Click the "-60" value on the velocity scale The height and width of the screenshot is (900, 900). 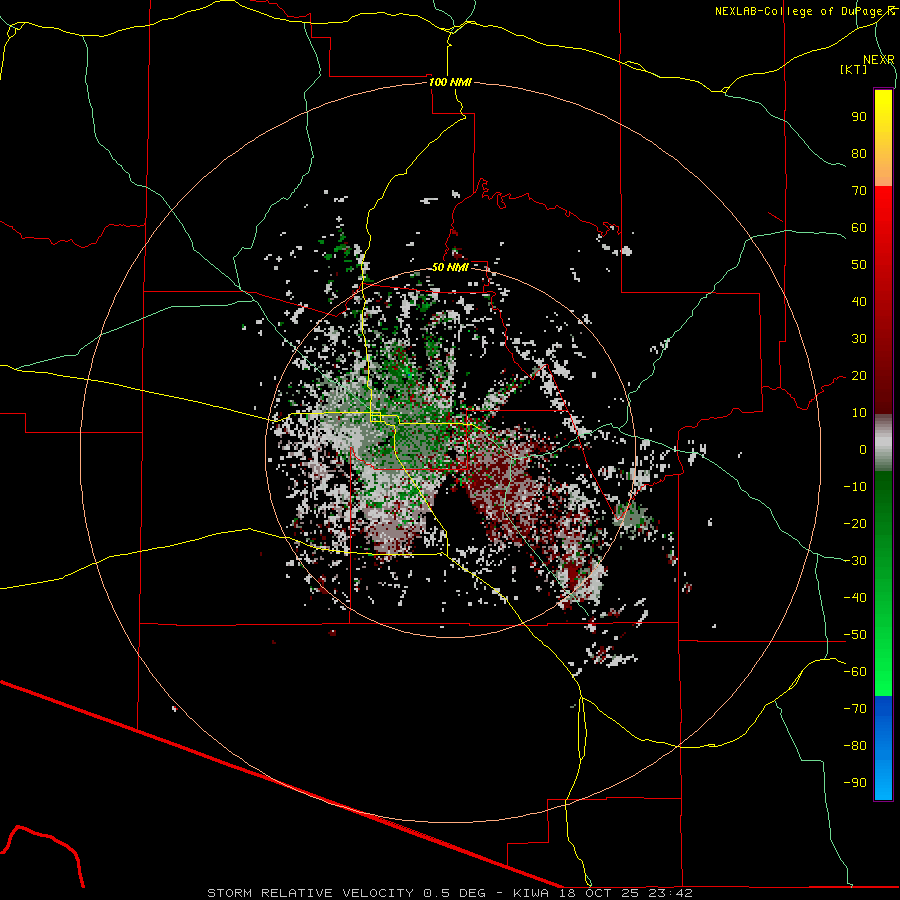[855, 672]
